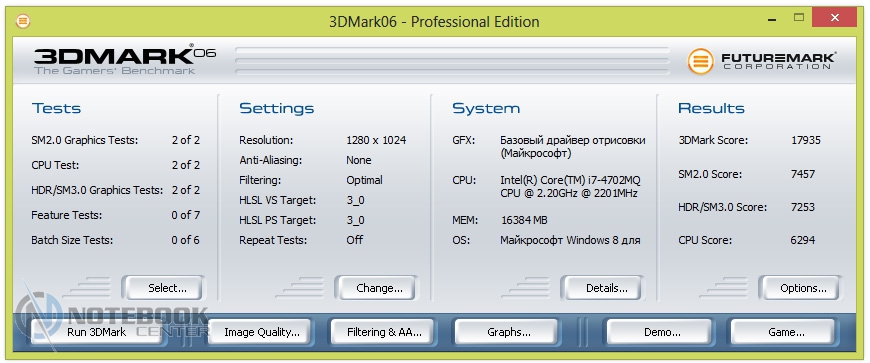
Task: Click the Settings section heading
Action: (x=277, y=108)
